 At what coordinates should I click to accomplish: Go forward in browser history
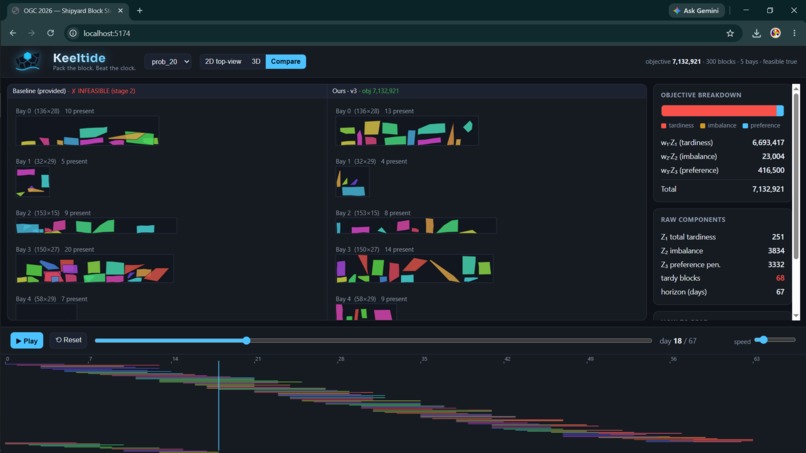tap(31, 33)
